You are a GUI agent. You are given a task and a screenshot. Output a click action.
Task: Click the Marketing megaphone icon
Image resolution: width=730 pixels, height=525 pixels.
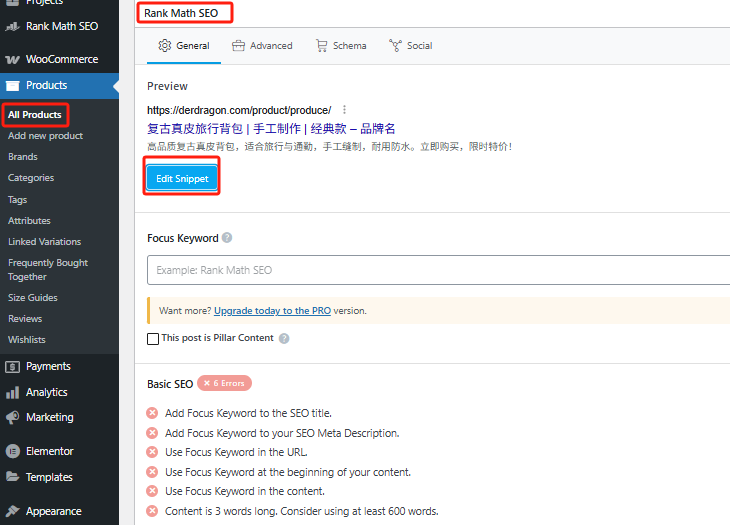tap(12, 417)
